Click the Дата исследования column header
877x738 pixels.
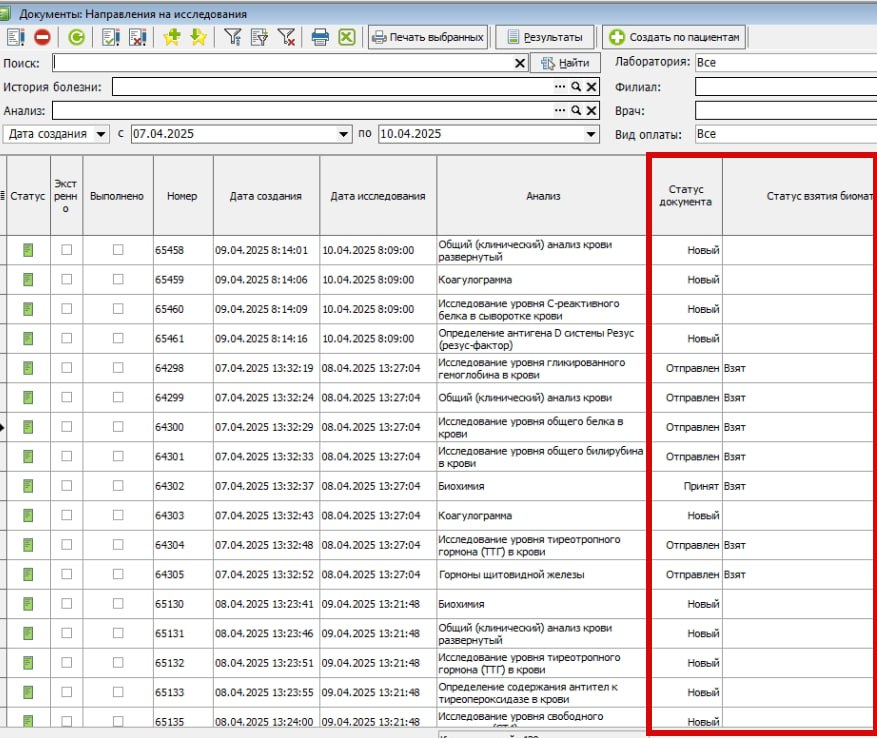pyautogui.click(x=378, y=196)
